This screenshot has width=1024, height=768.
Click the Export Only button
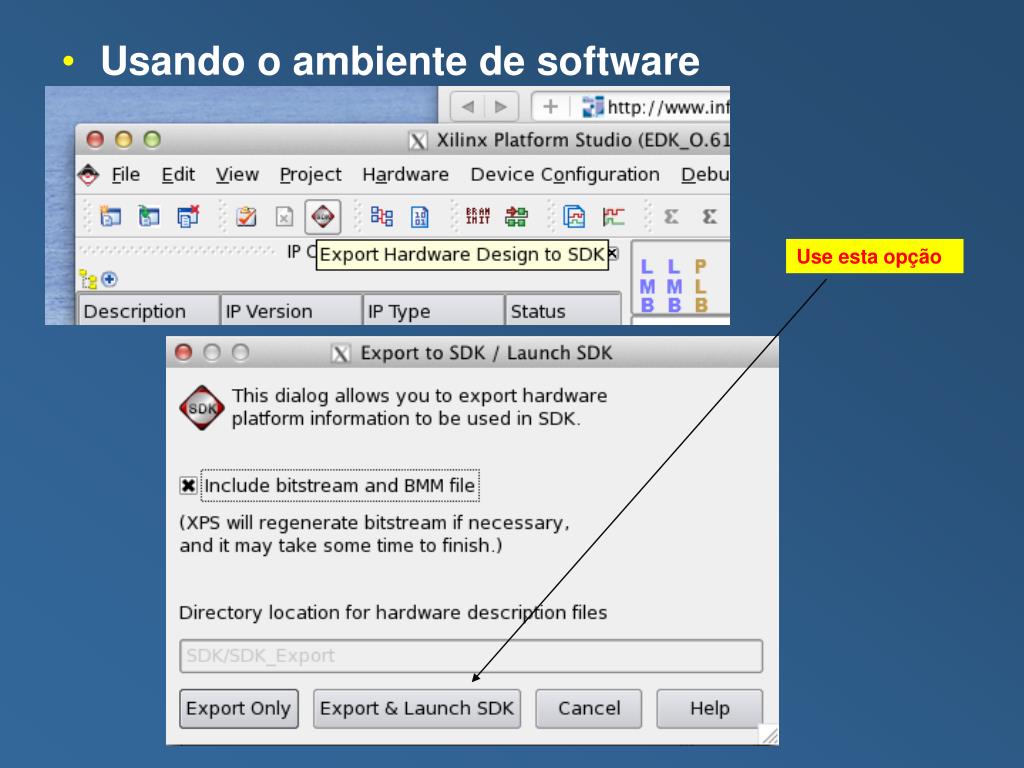click(x=238, y=709)
